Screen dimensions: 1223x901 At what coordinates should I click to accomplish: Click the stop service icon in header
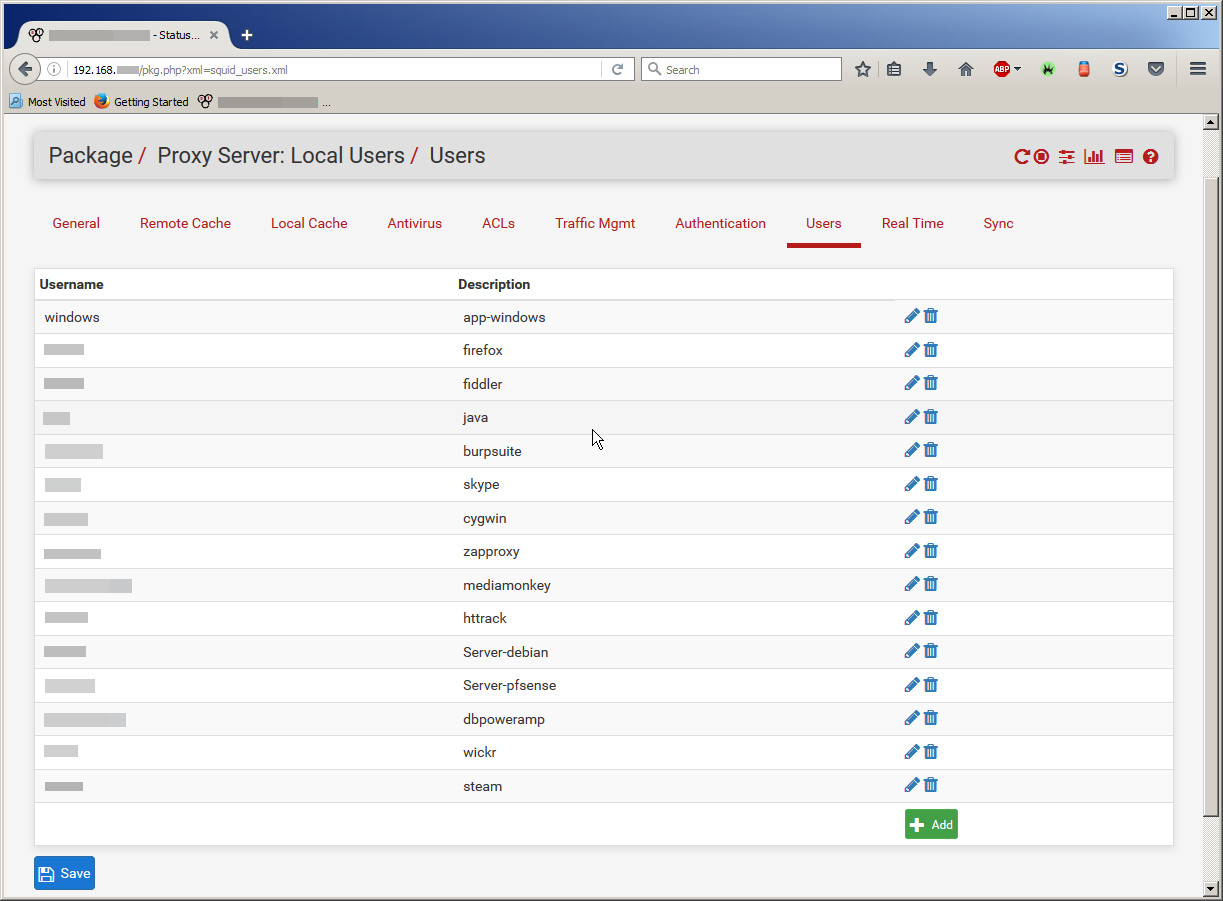[x=1042, y=157]
